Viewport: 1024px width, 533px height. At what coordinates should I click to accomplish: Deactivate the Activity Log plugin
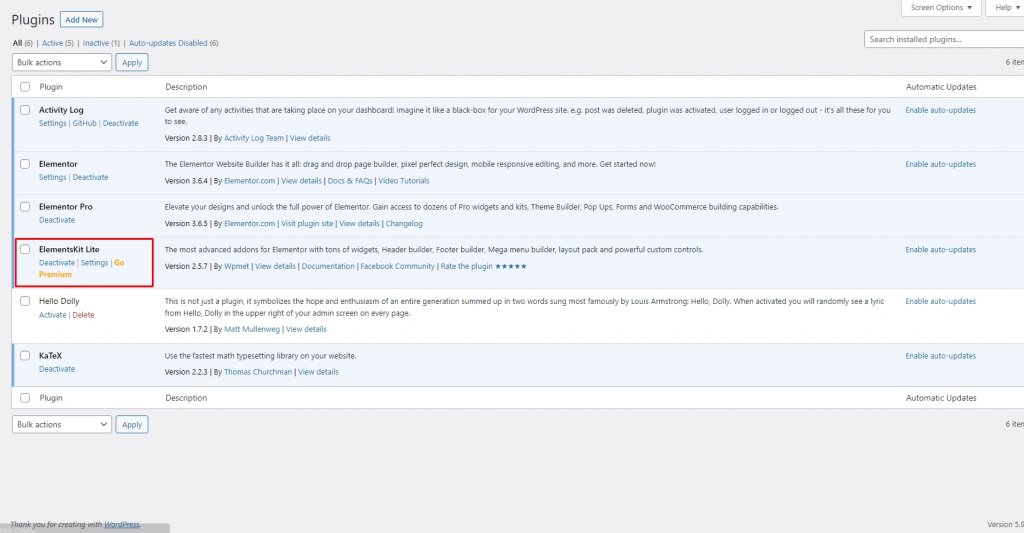click(120, 123)
